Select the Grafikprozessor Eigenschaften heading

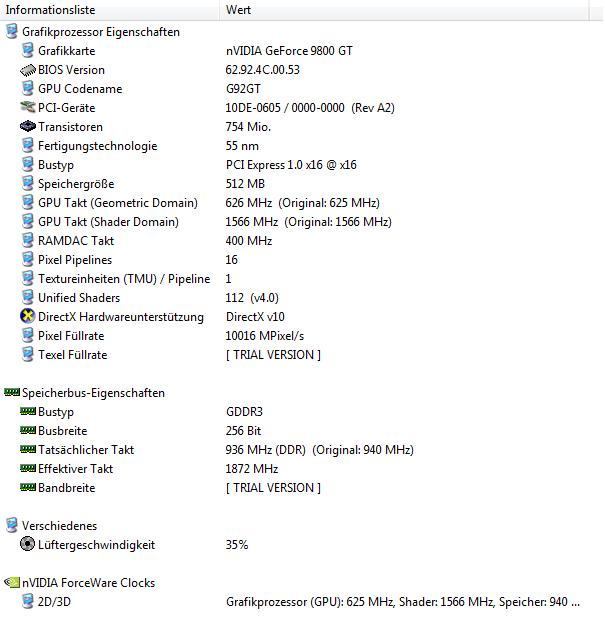click(101, 32)
